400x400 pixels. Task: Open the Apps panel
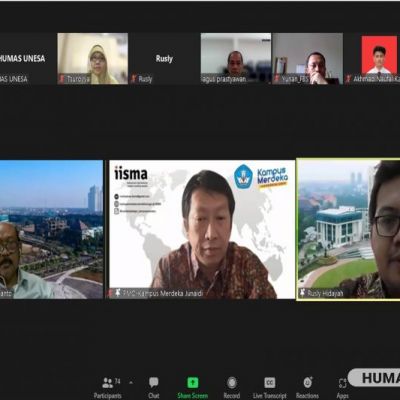pyautogui.click(x=342, y=388)
